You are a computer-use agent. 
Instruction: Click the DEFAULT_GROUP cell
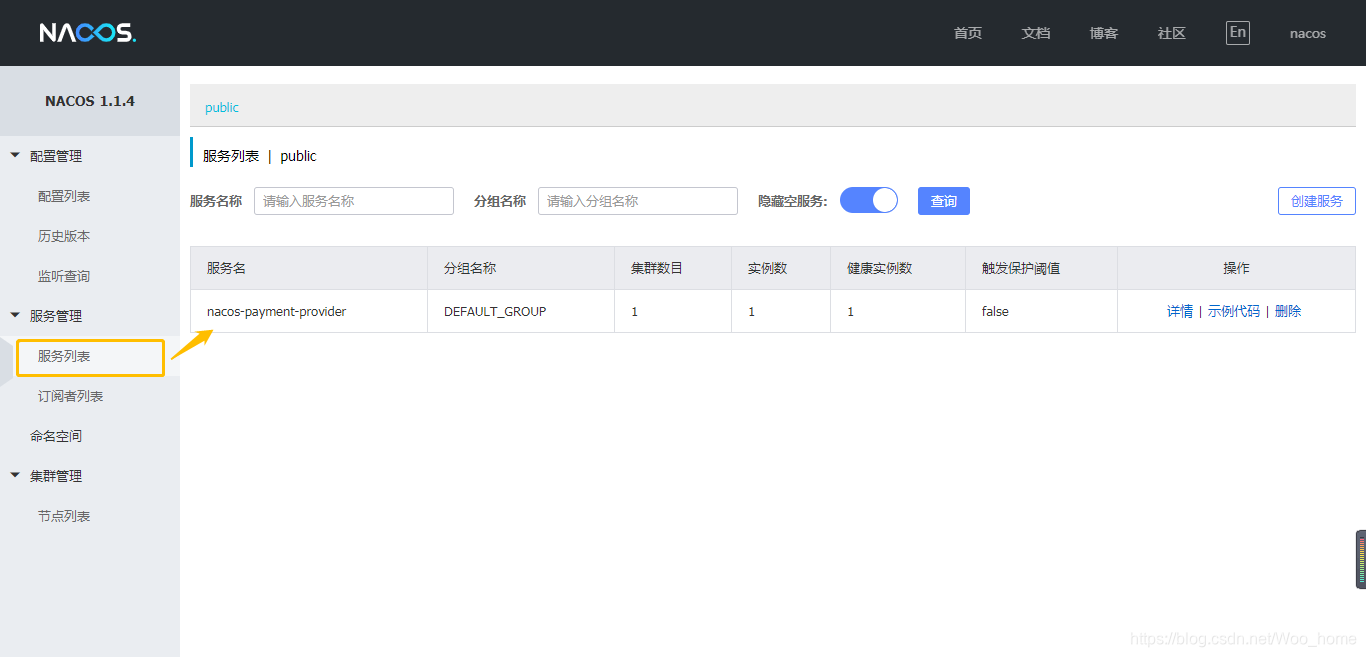pos(521,311)
